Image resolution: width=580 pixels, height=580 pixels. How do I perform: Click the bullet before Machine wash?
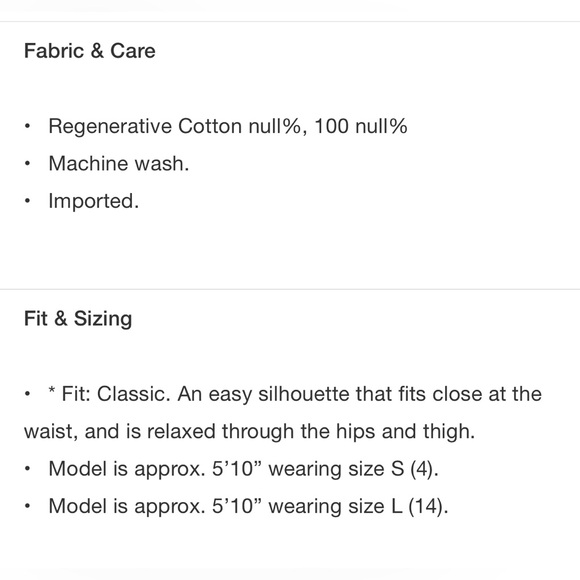(x=27, y=163)
